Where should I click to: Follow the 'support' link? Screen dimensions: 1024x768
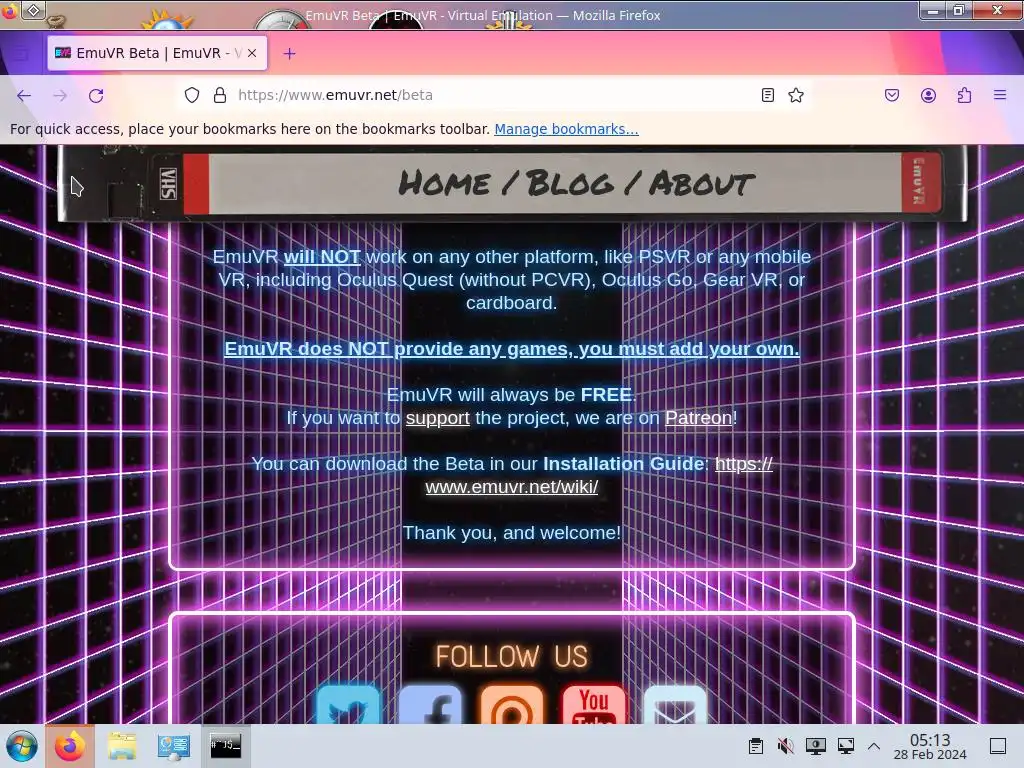click(x=438, y=418)
